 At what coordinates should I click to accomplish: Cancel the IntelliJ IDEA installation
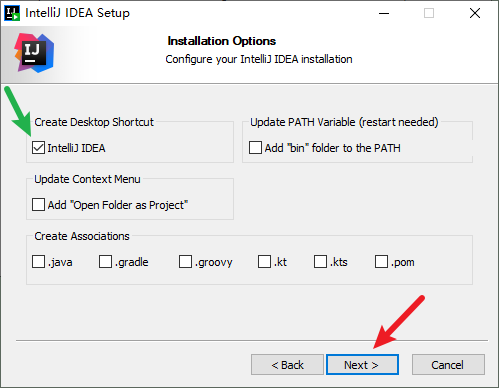(448, 365)
